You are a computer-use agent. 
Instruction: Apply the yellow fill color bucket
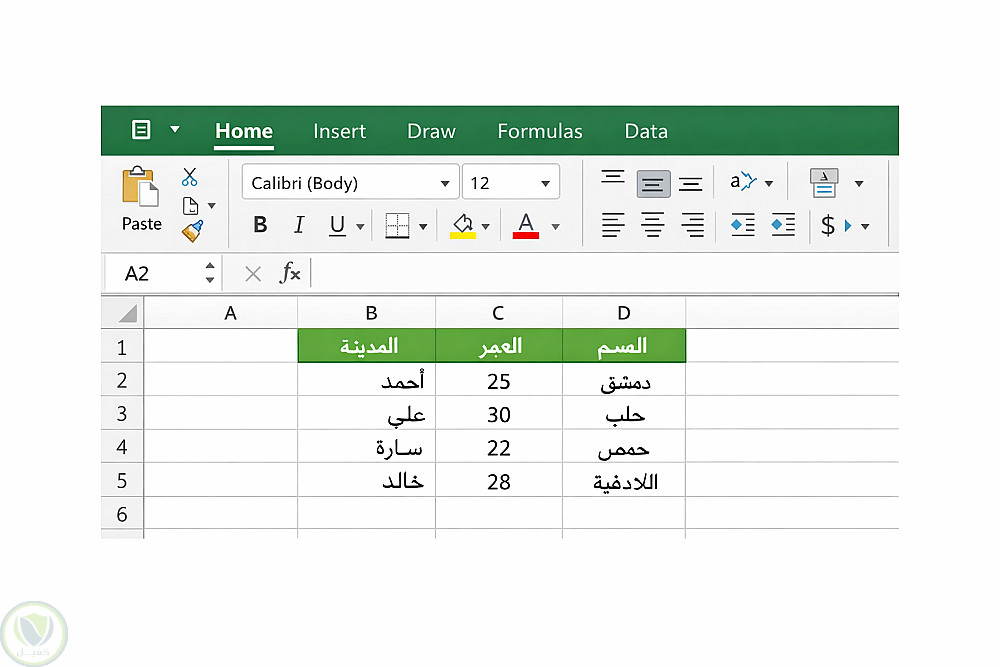point(462,225)
